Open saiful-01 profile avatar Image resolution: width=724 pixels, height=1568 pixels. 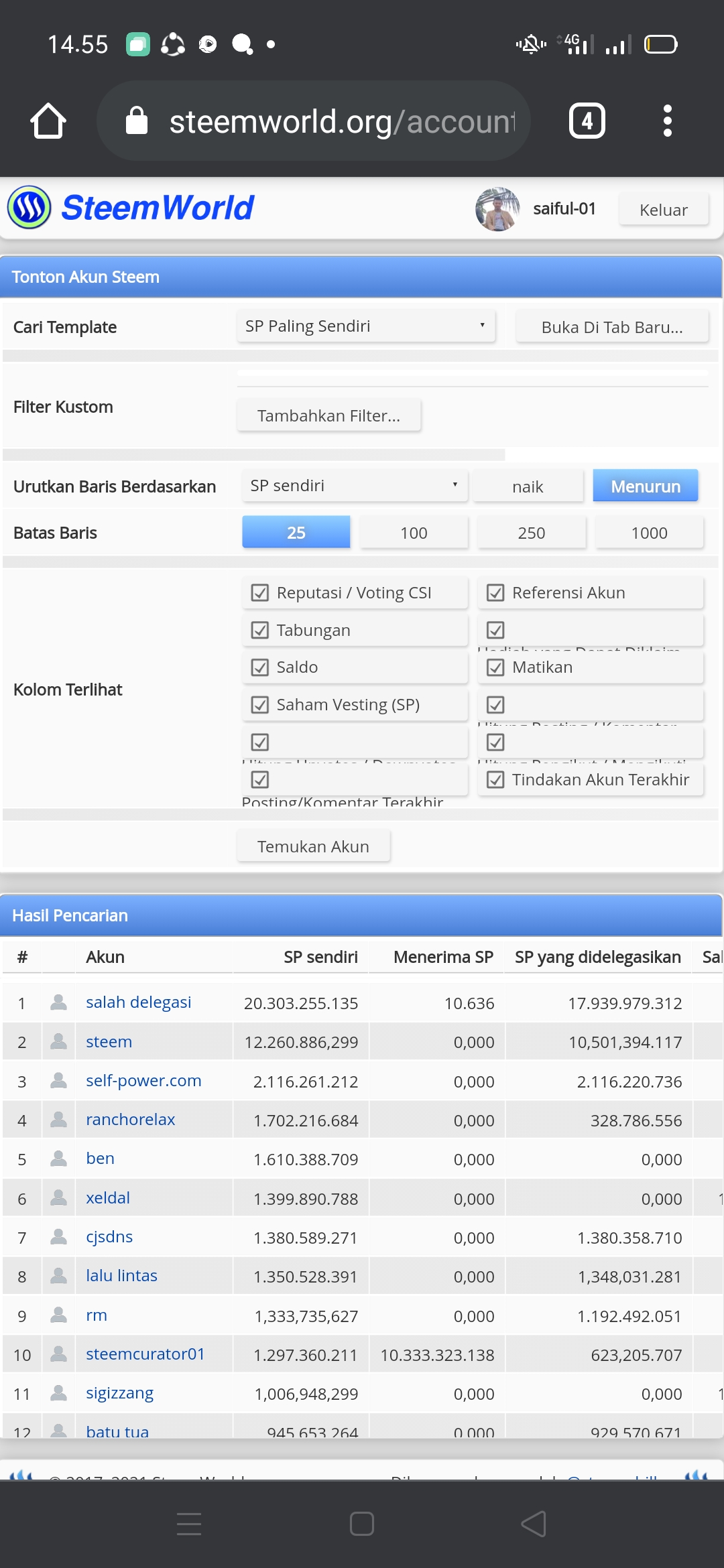(x=497, y=209)
